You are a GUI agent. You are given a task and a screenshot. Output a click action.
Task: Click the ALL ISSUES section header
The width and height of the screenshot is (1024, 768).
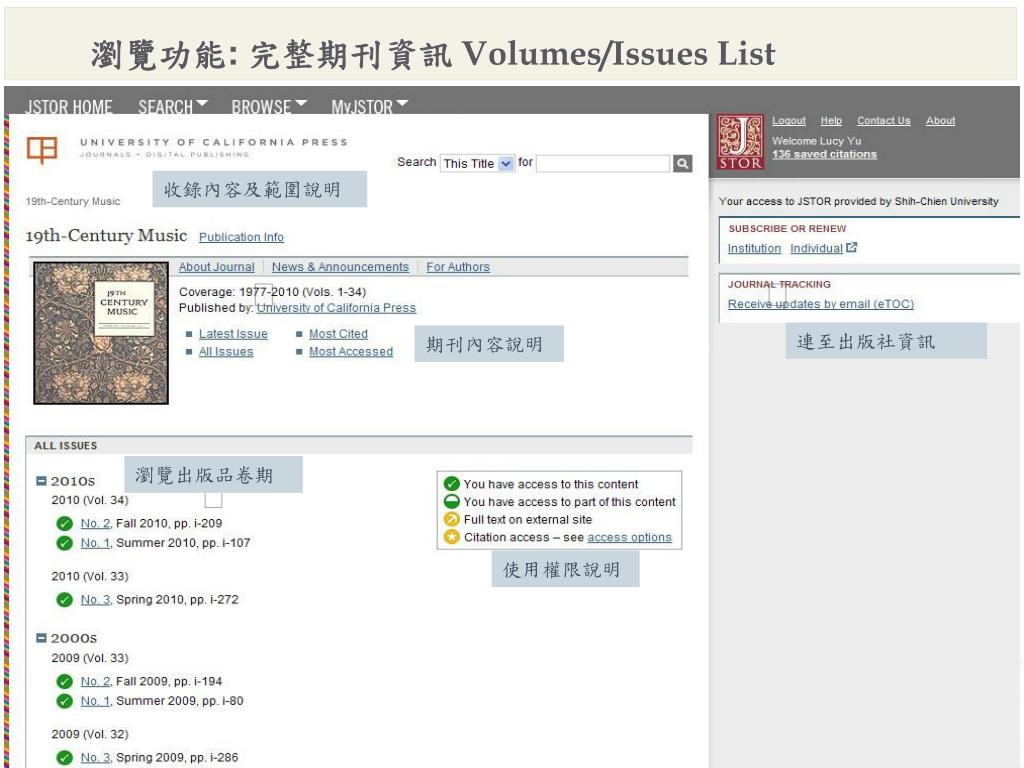click(359, 445)
